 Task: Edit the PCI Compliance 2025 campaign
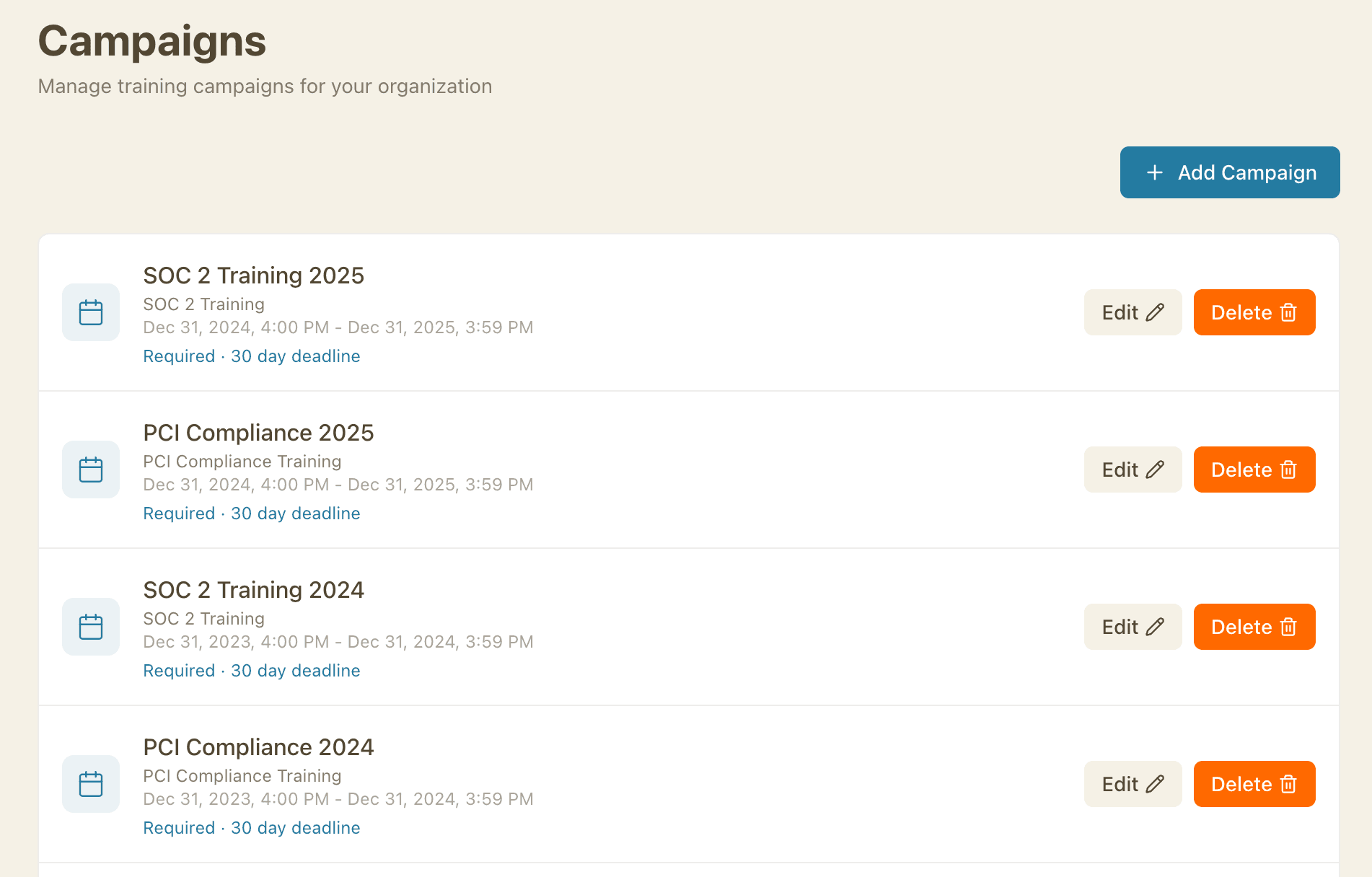pyautogui.click(x=1133, y=469)
